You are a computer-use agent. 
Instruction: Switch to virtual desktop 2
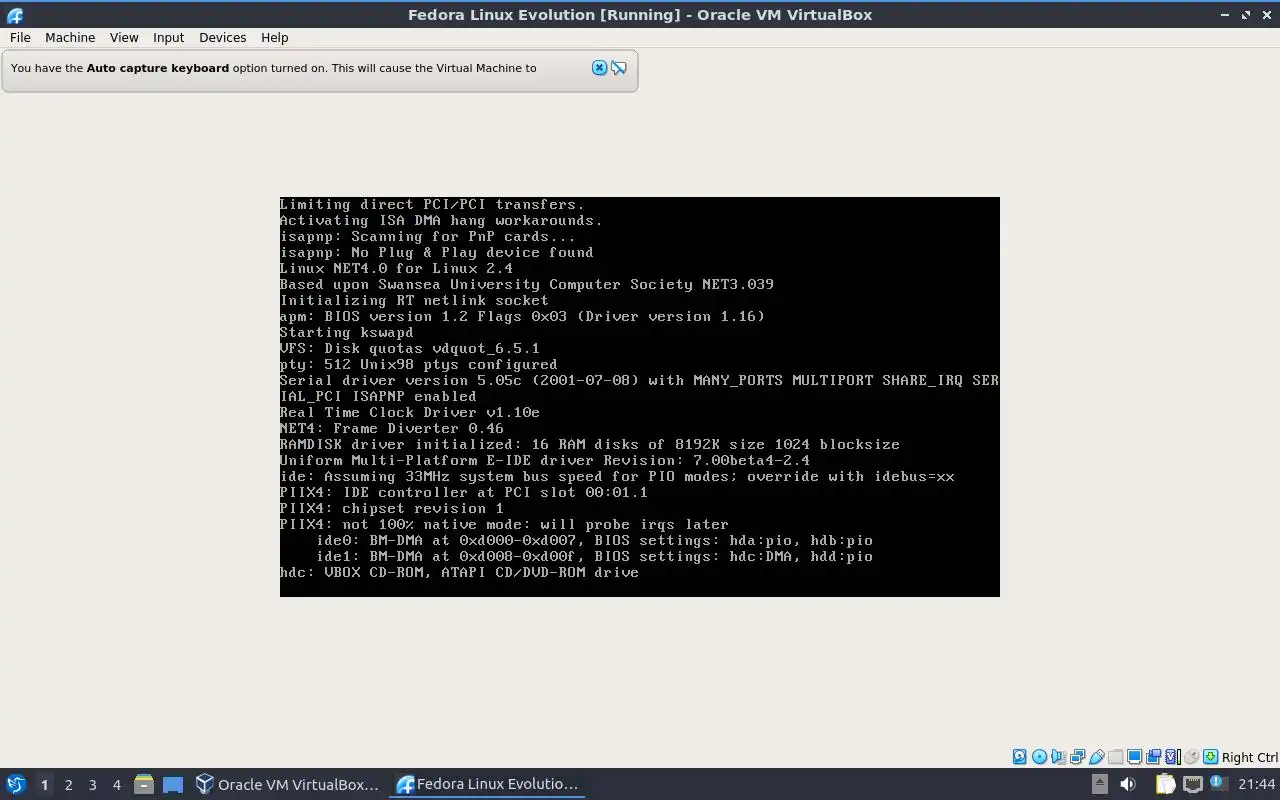tap(68, 785)
